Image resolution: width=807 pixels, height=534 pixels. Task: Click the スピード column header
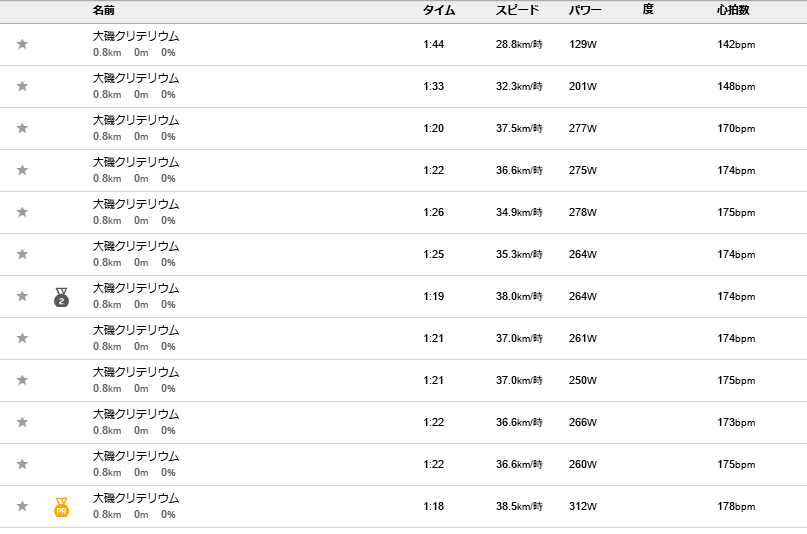coord(517,10)
